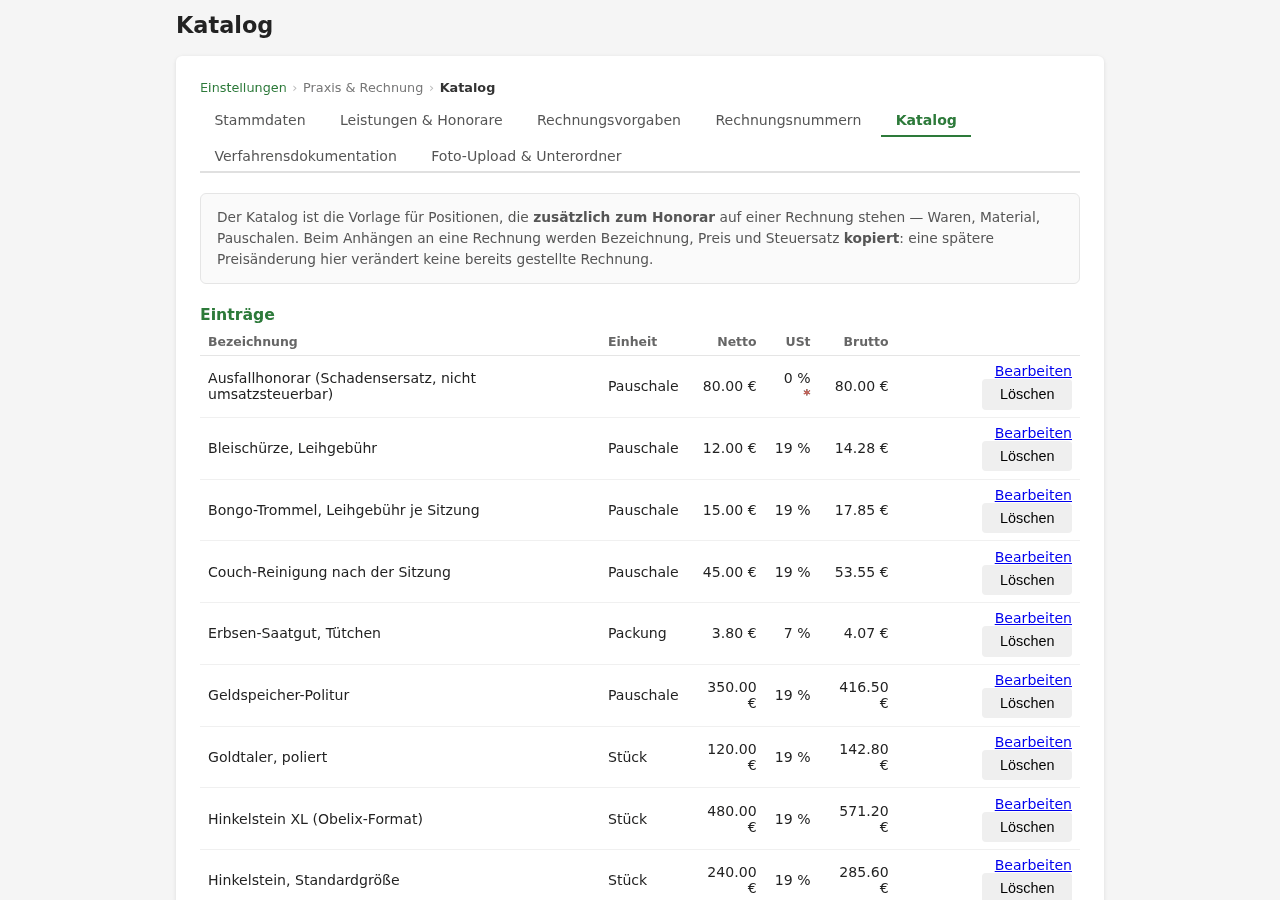Click the Packung unit cell
Screen dimensions: 1280x900
click(x=637, y=633)
